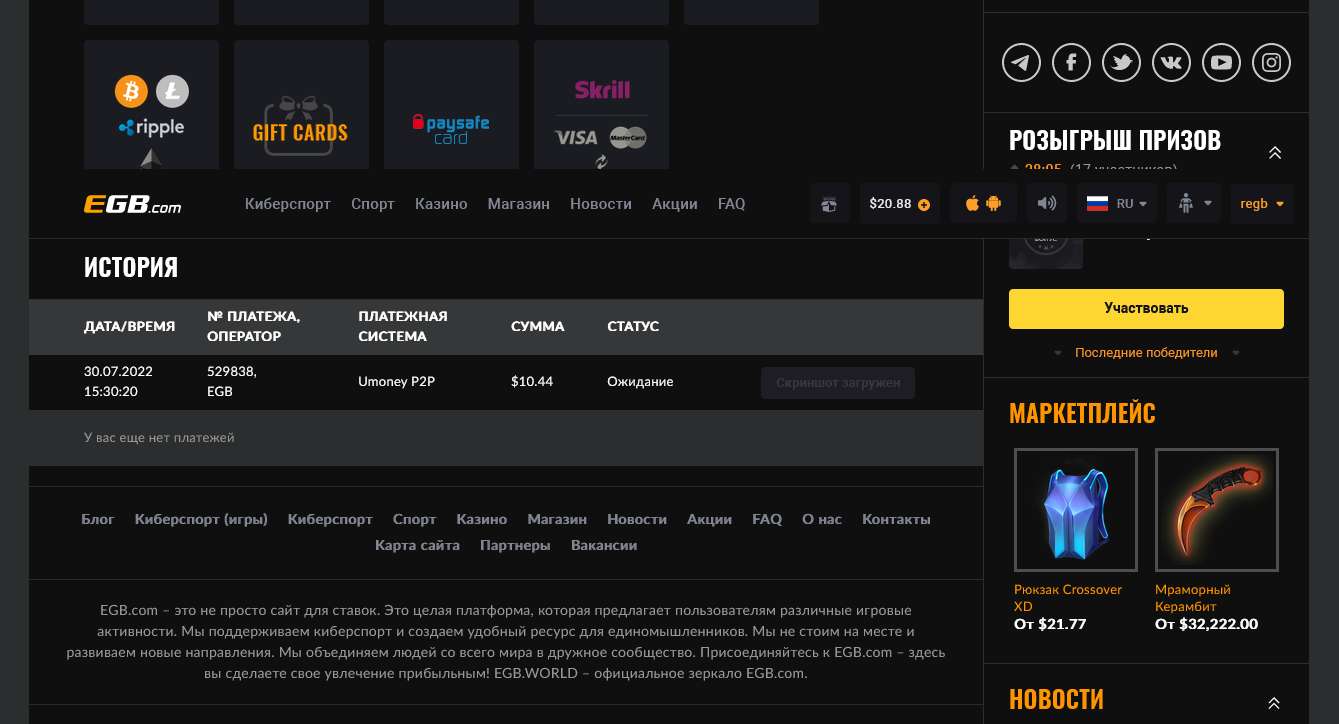Click the Facebook social icon

[1071, 63]
